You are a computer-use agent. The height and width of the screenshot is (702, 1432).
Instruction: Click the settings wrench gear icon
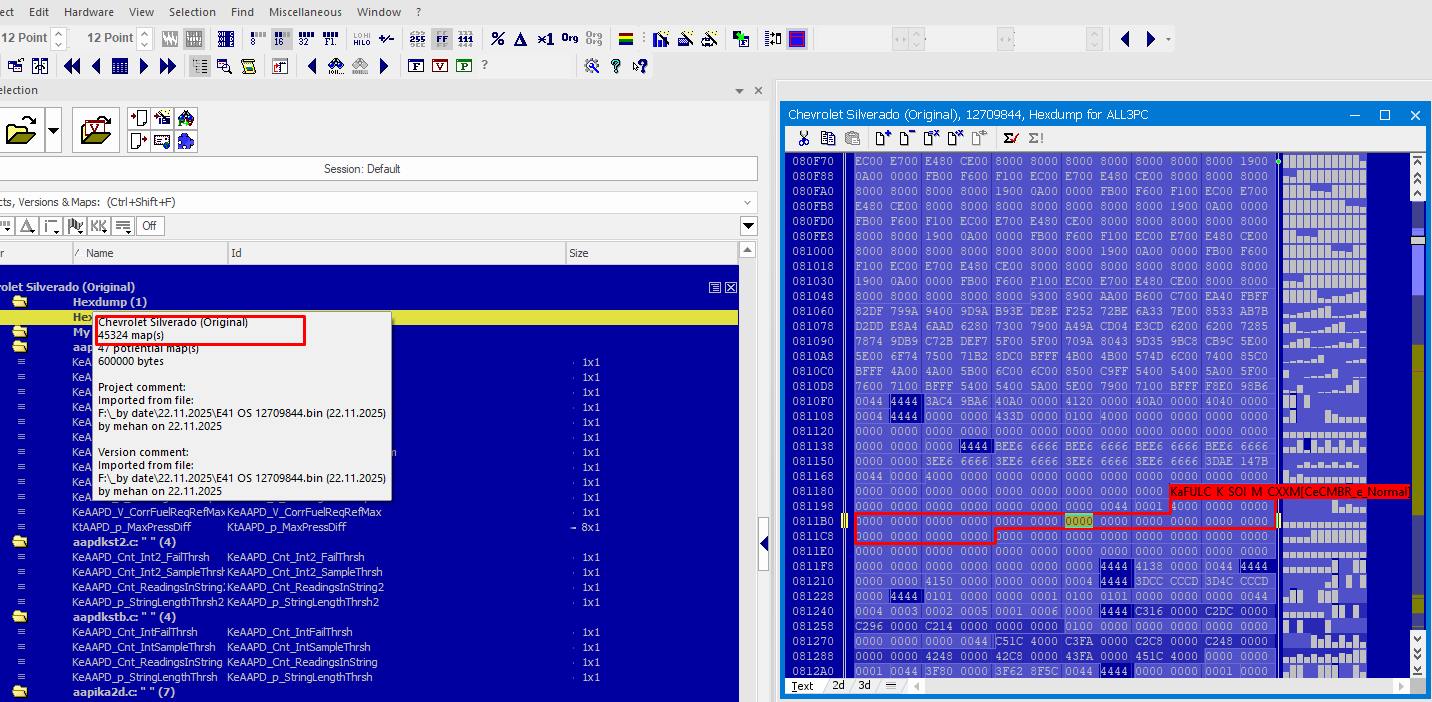592,66
